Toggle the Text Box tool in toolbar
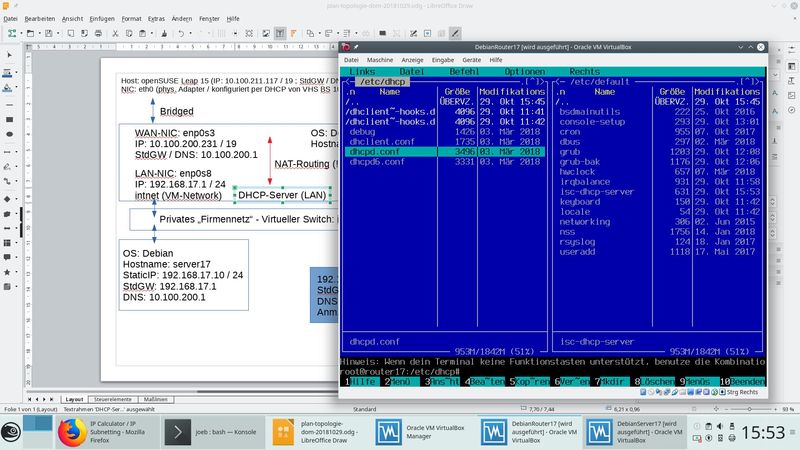 [x=280, y=33]
